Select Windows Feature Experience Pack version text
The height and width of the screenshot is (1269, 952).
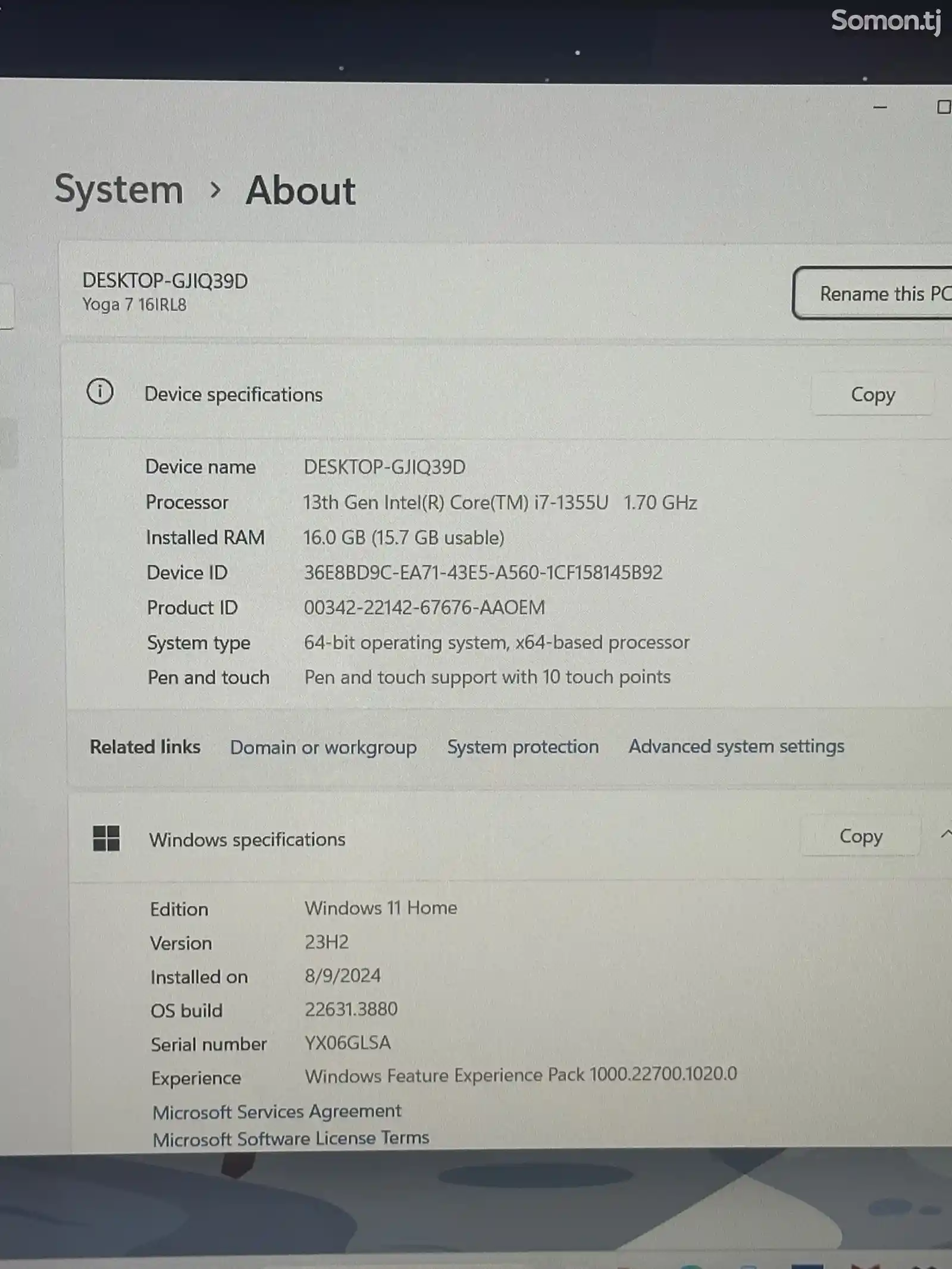pyautogui.click(x=521, y=1075)
